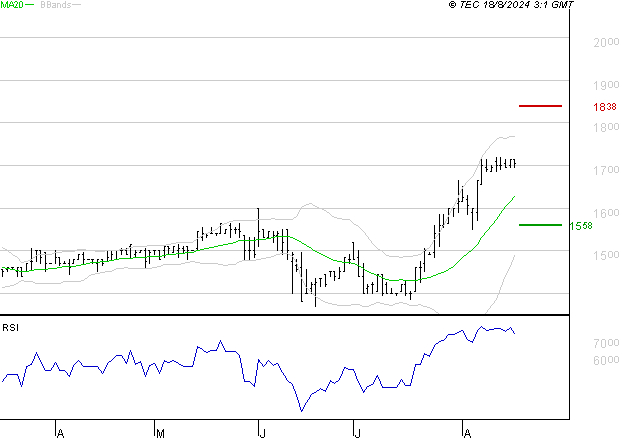Click the last A month axis label
Image resolution: width=627 pixels, height=440 pixels.
467,434
